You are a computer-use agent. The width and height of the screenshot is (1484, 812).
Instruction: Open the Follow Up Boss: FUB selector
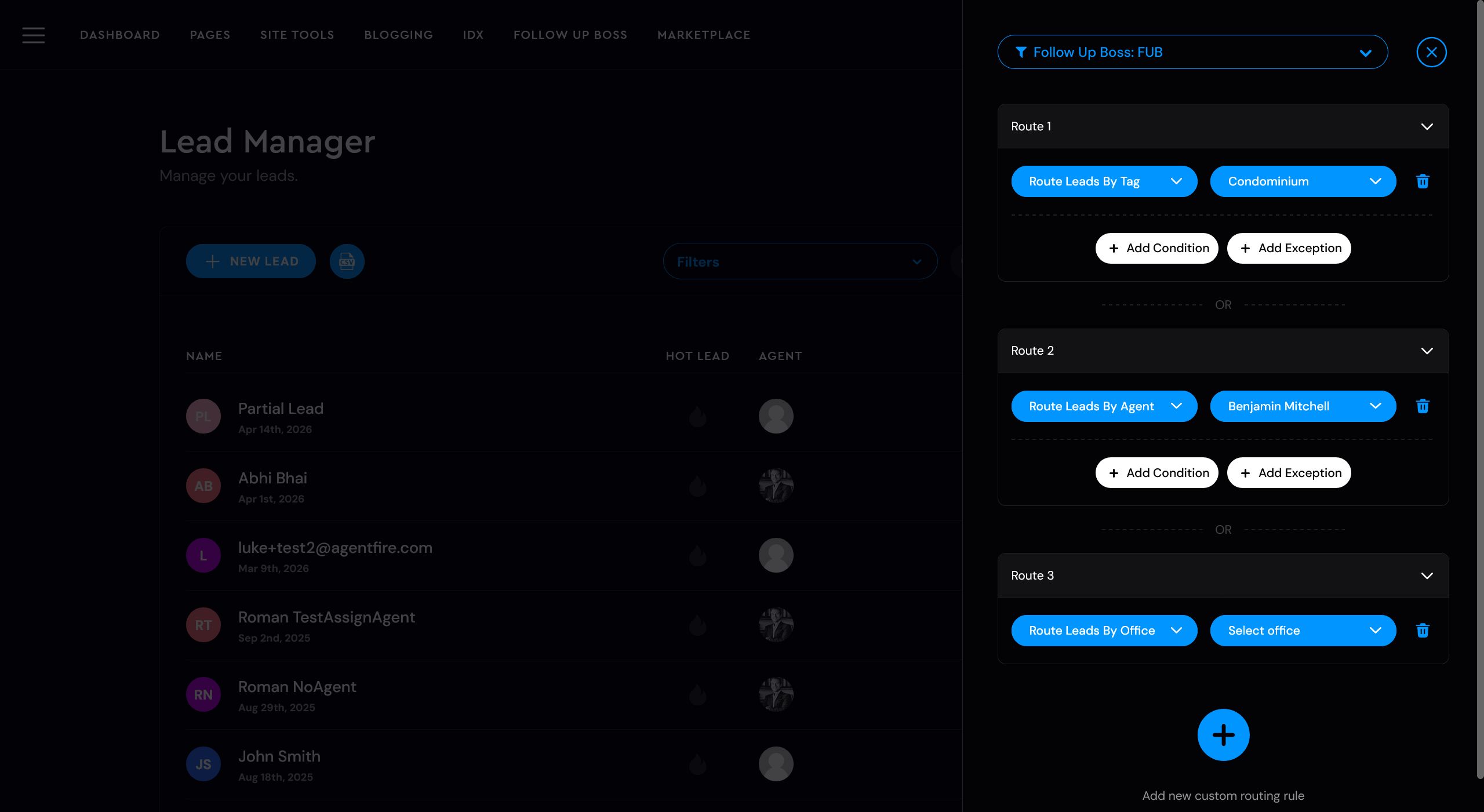click(1192, 52)
